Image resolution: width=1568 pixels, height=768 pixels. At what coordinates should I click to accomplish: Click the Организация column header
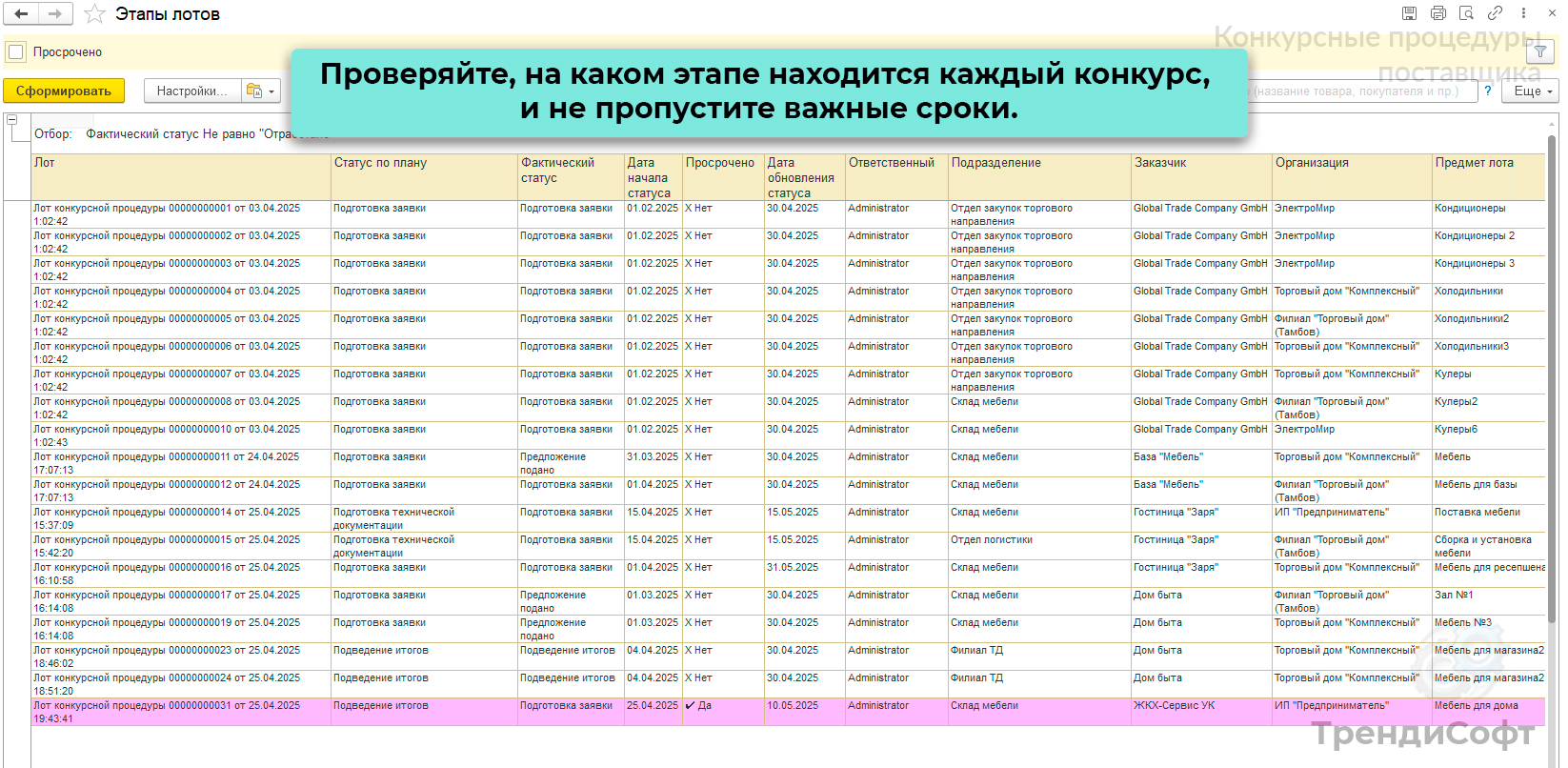pos(1352,177)
